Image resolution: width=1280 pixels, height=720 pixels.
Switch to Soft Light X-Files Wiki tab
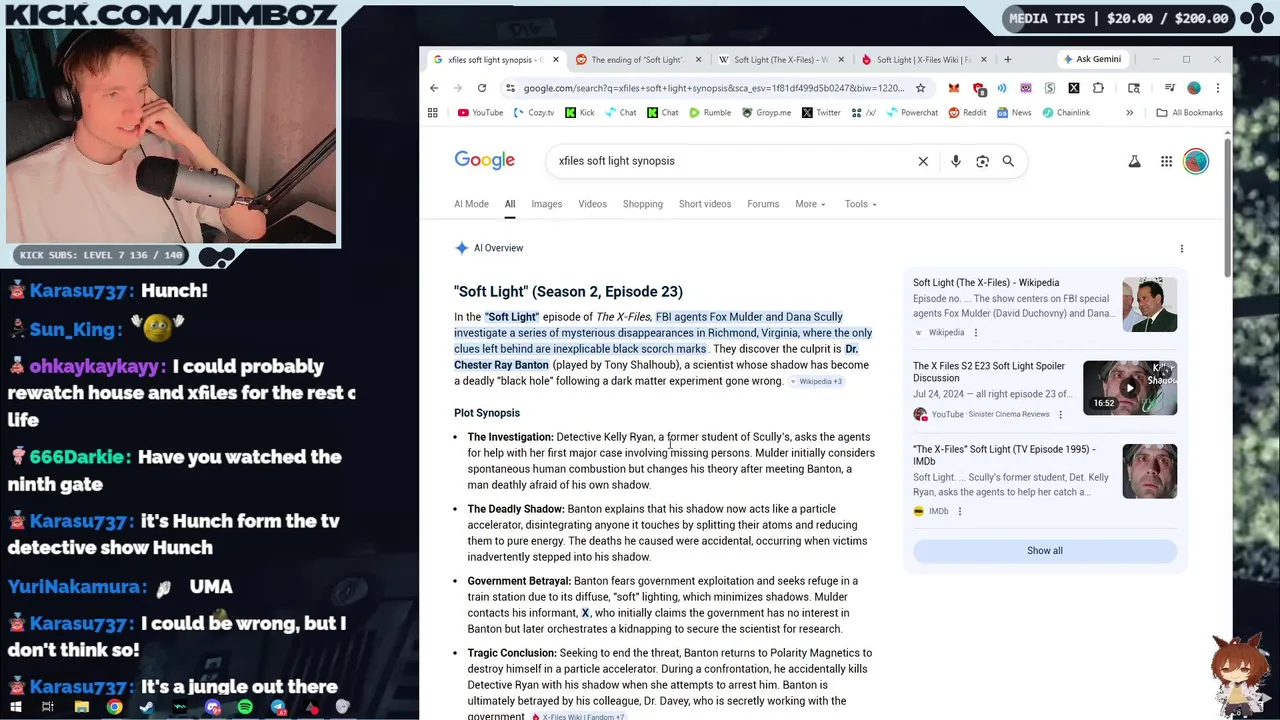pos(922,60)
